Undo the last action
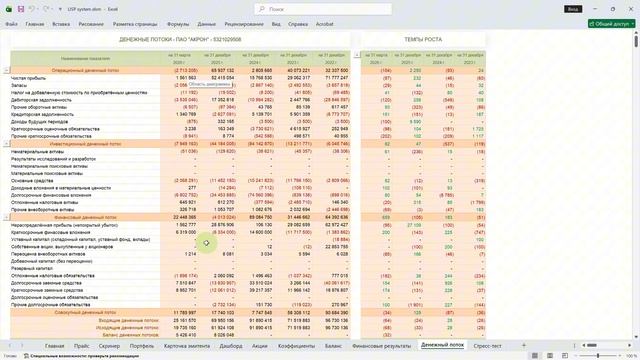Viewport: 640px width, 360px height. [x=32, y=9]
